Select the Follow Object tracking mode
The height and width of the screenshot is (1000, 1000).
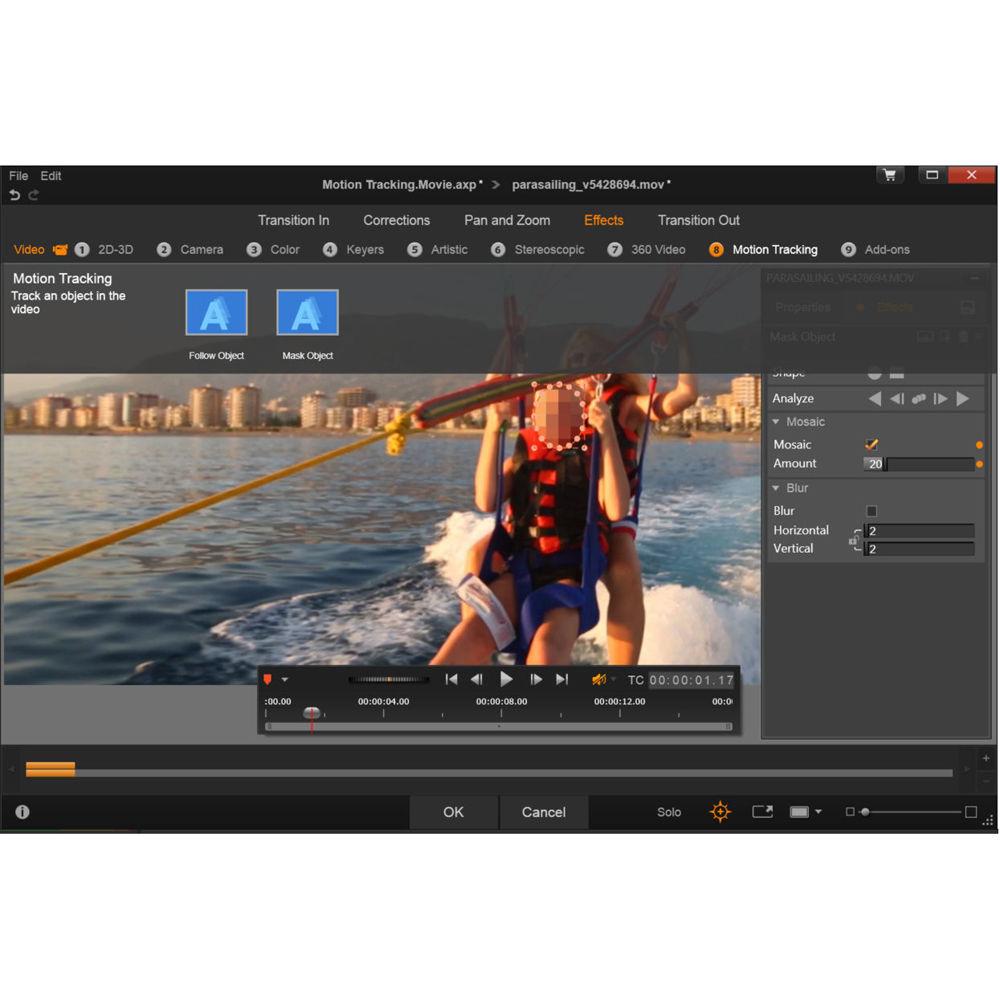[x=216, y=311]
